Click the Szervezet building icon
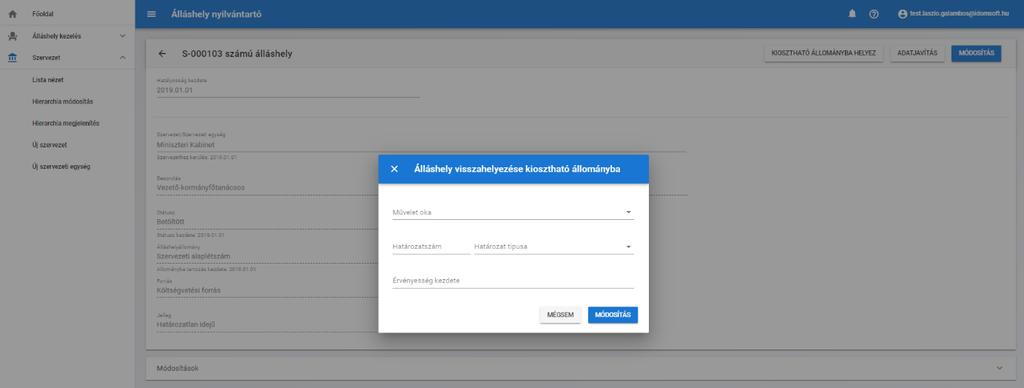Image resolution: width=1024 pixels, height=388 pixels. point(12,58)
